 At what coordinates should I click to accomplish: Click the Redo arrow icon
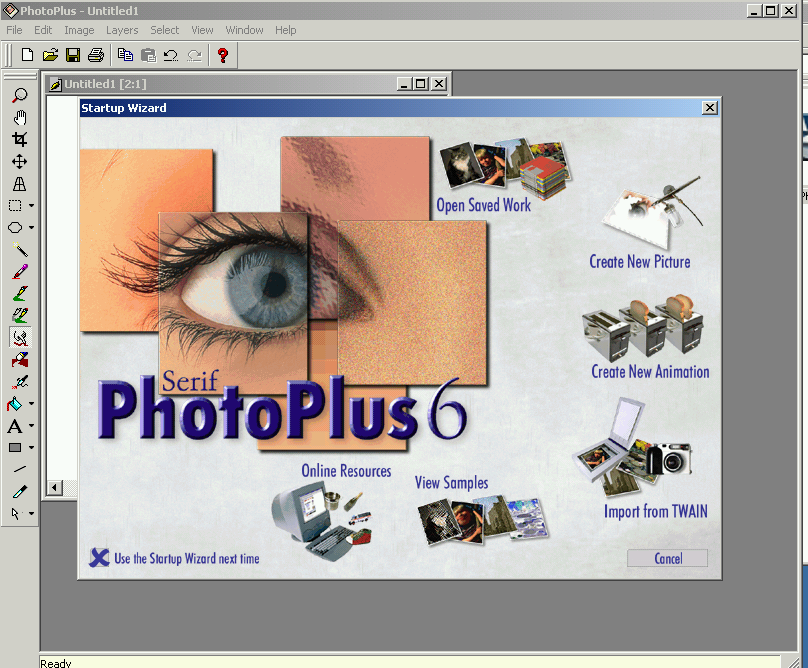click(194, 55)
